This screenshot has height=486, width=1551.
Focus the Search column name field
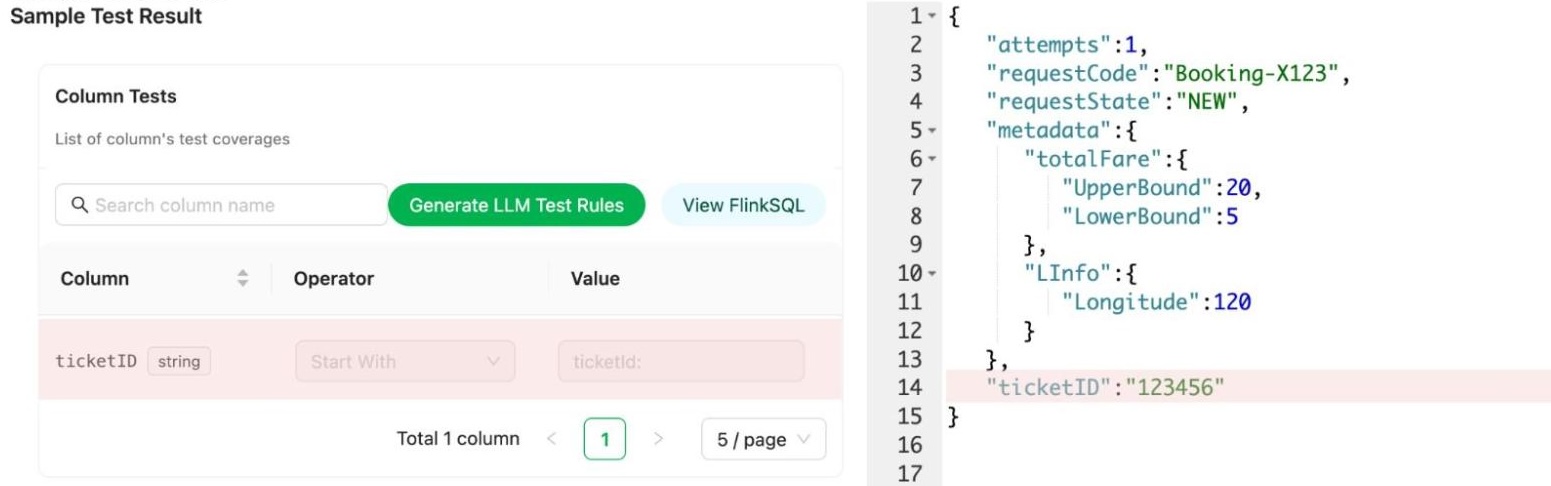[230, 205]
